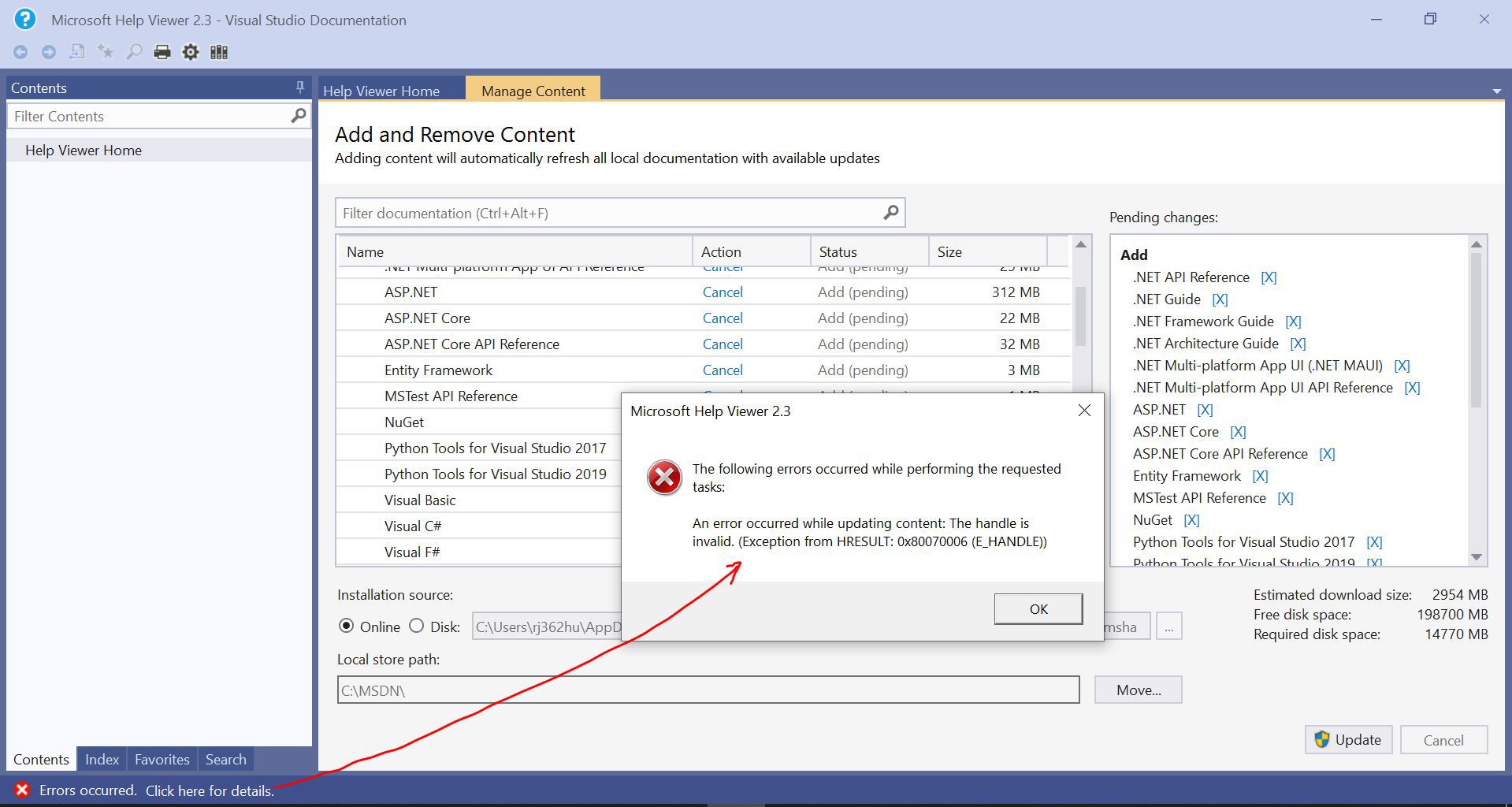The width and height of the screenshot is (1512, 807).
Task: Click [X] next to ASP.NET in pending changes
Action: [x=1205, y=410]
